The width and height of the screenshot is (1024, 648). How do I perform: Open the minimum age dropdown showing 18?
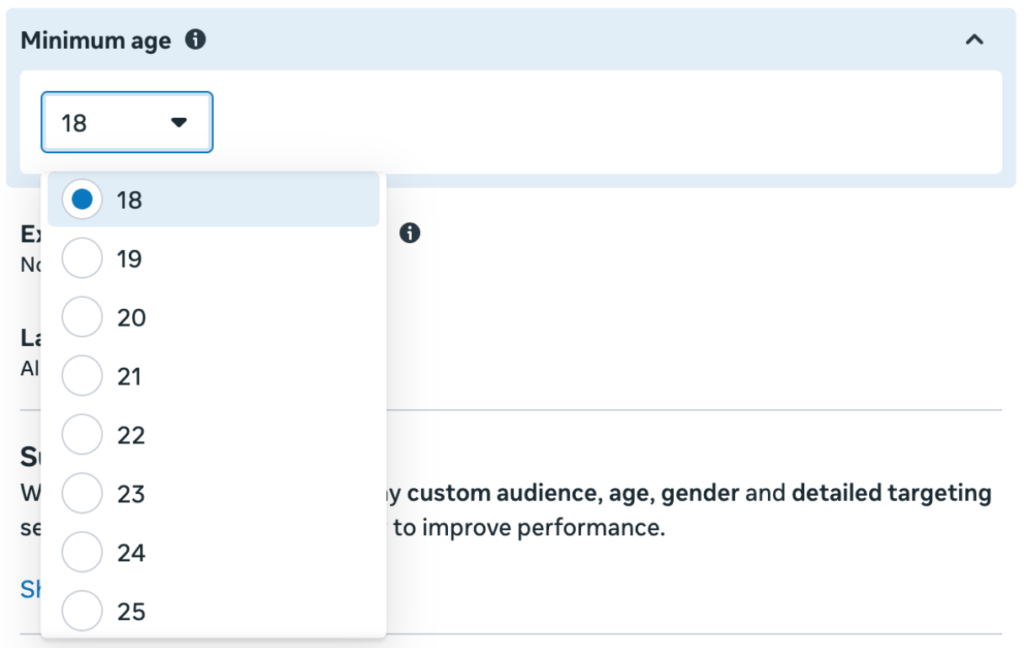127,122
